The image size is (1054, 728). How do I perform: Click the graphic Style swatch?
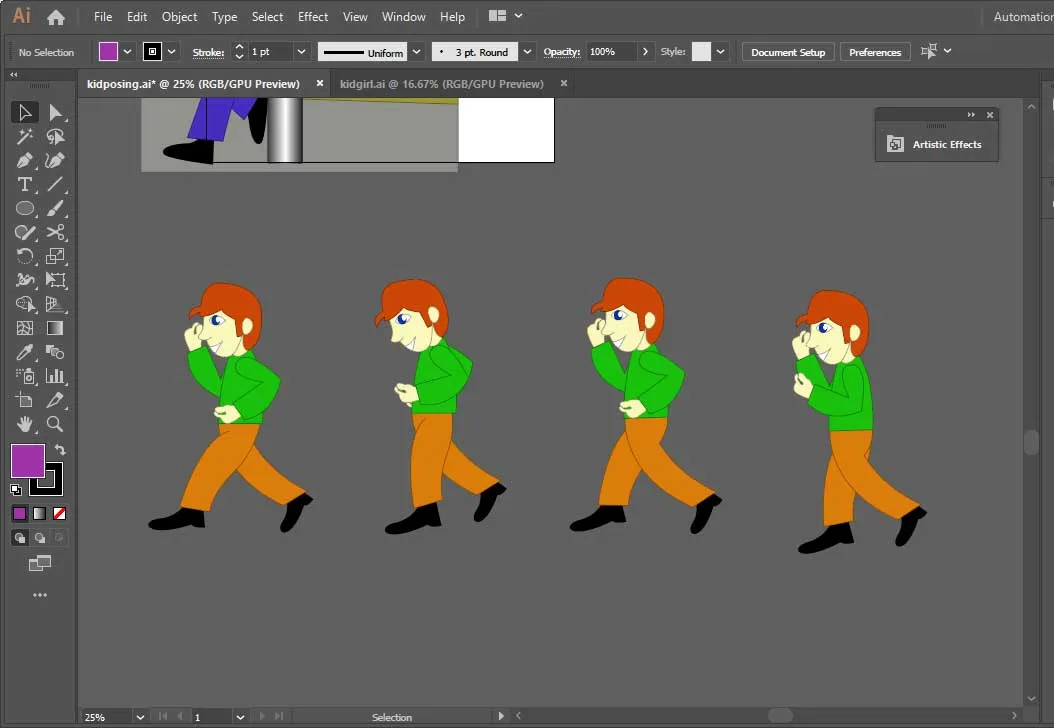pos(701,52)
